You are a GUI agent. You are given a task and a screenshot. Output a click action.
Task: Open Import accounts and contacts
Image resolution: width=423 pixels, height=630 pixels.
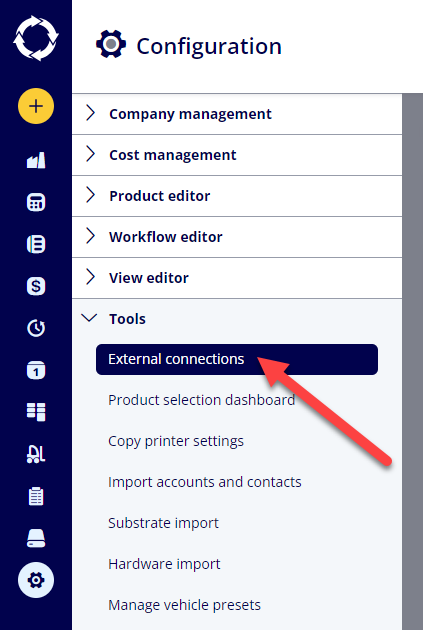[x=205, y=482]
